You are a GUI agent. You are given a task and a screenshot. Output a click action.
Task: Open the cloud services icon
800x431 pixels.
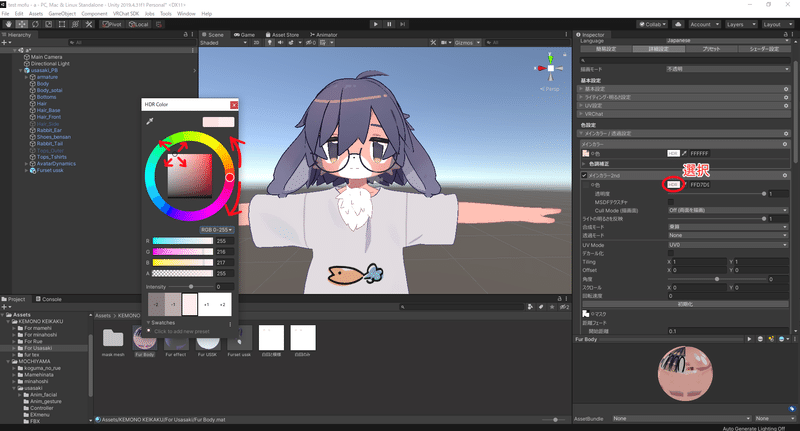(x=678, y=24)
